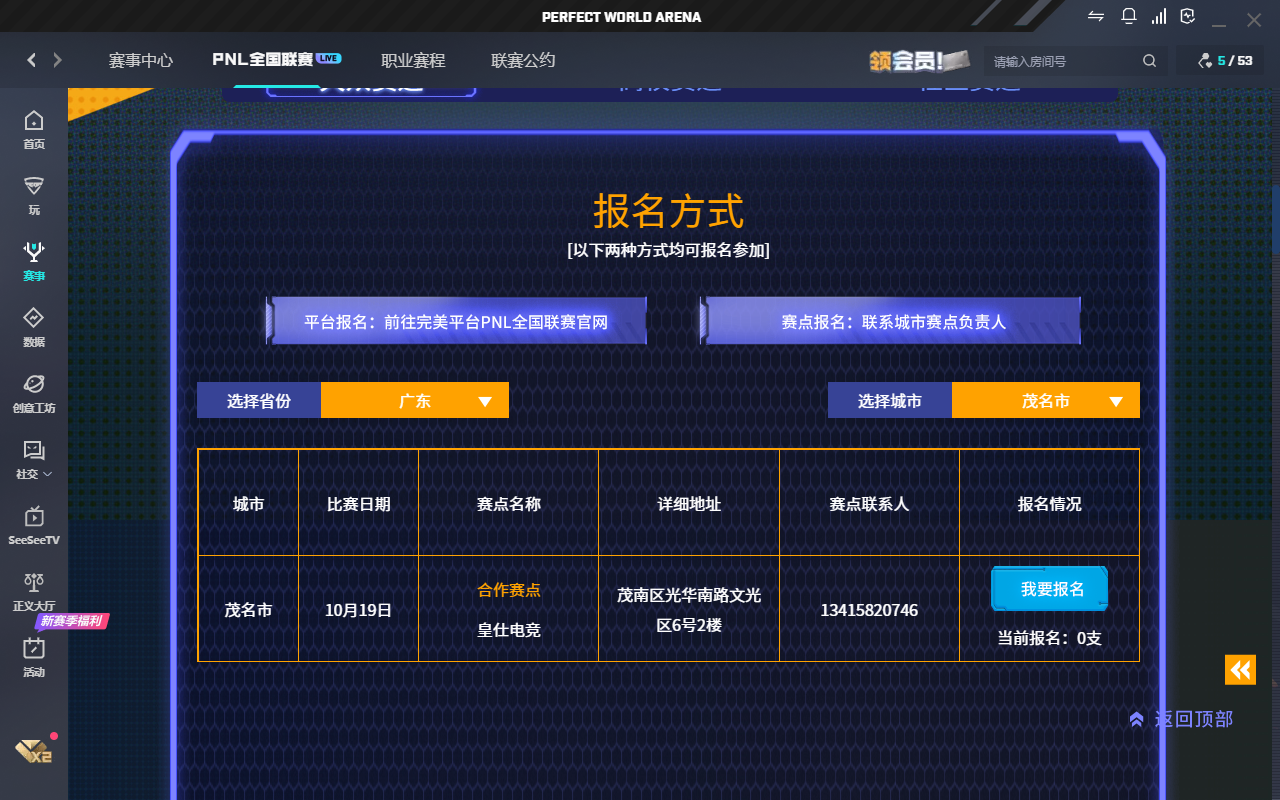Open the 5/53 online friends counter

1225,61
